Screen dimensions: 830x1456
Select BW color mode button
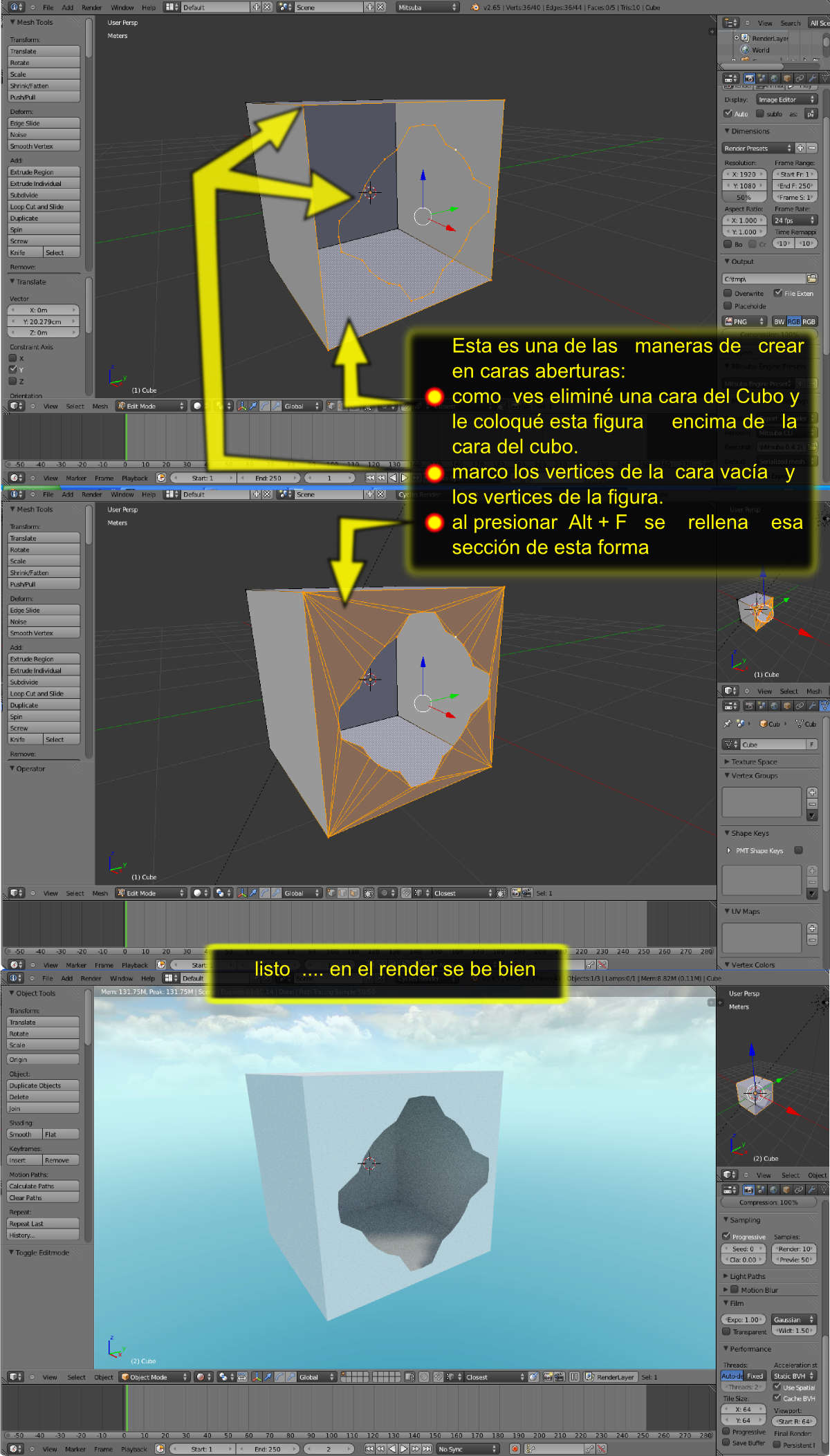779,321
